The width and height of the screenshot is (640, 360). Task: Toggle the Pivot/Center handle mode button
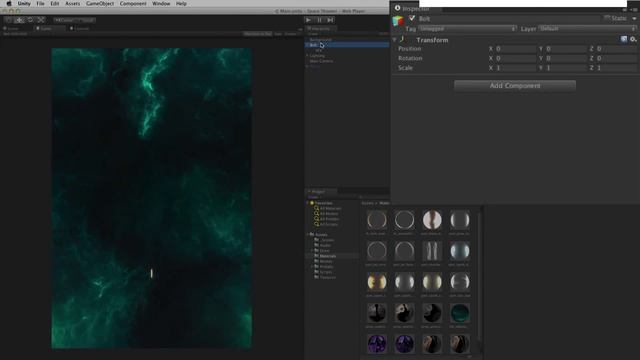click(x=64, y=20)
